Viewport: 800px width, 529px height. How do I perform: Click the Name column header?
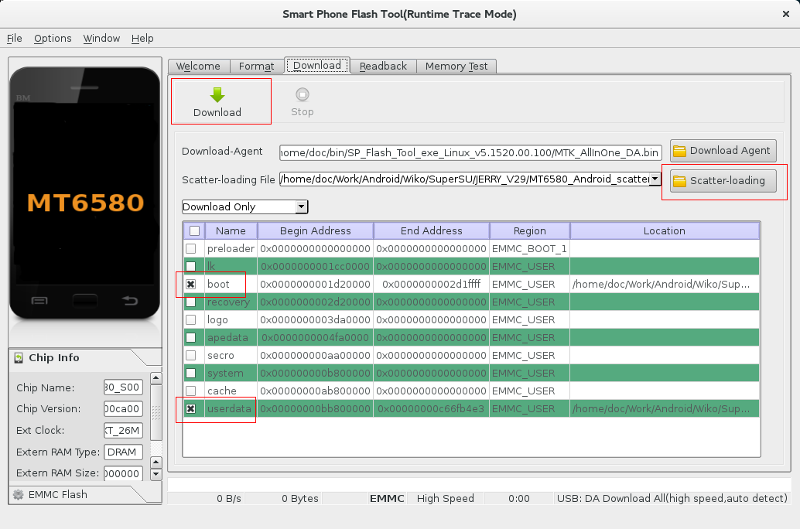coord(231,231)
